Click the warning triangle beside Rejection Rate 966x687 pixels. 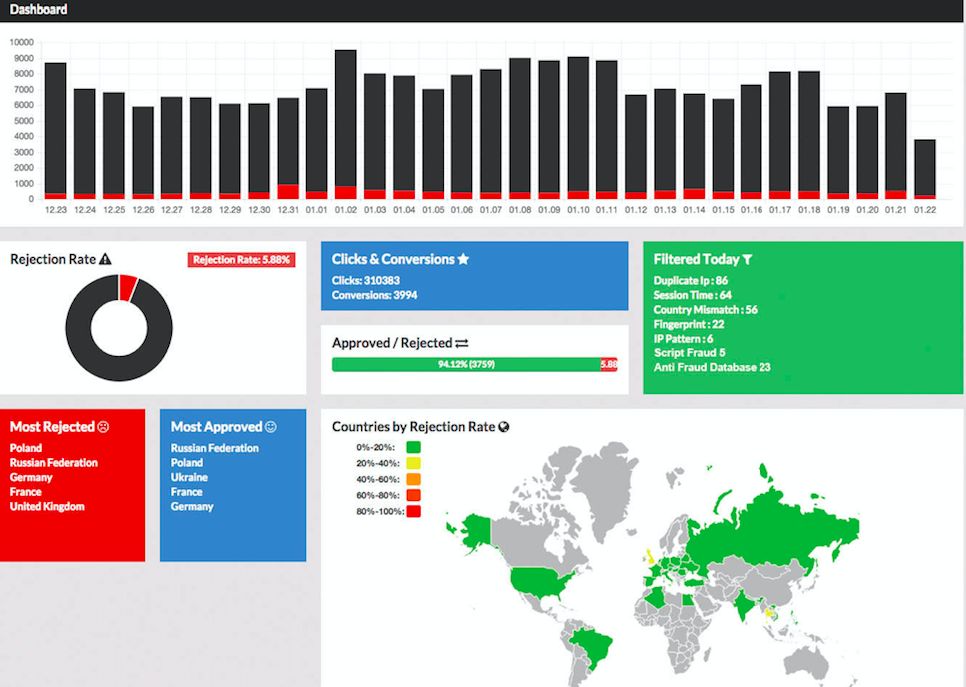[106, 260]
